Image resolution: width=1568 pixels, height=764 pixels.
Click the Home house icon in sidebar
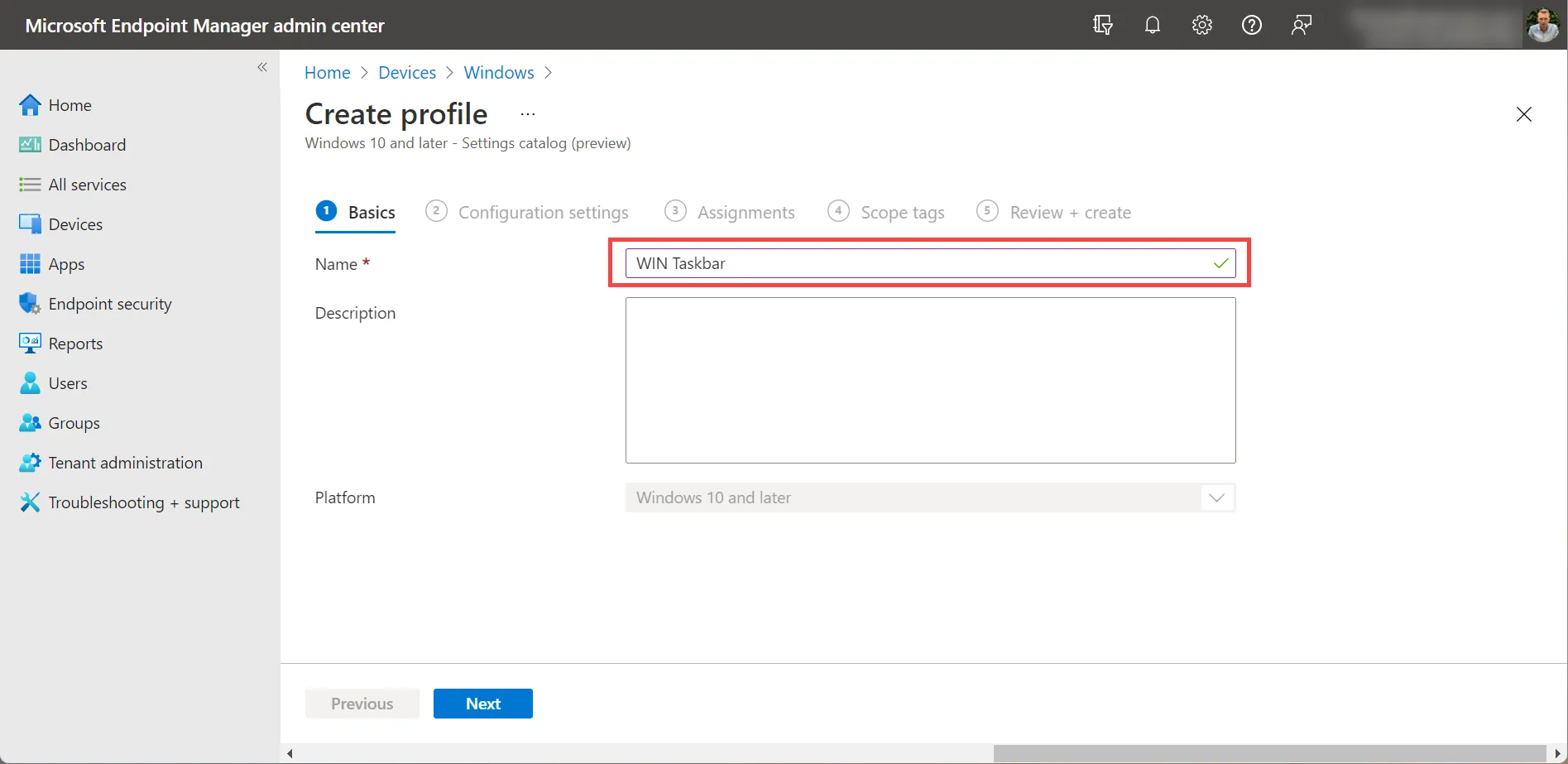pyautogui.click(x=30, y=105)
